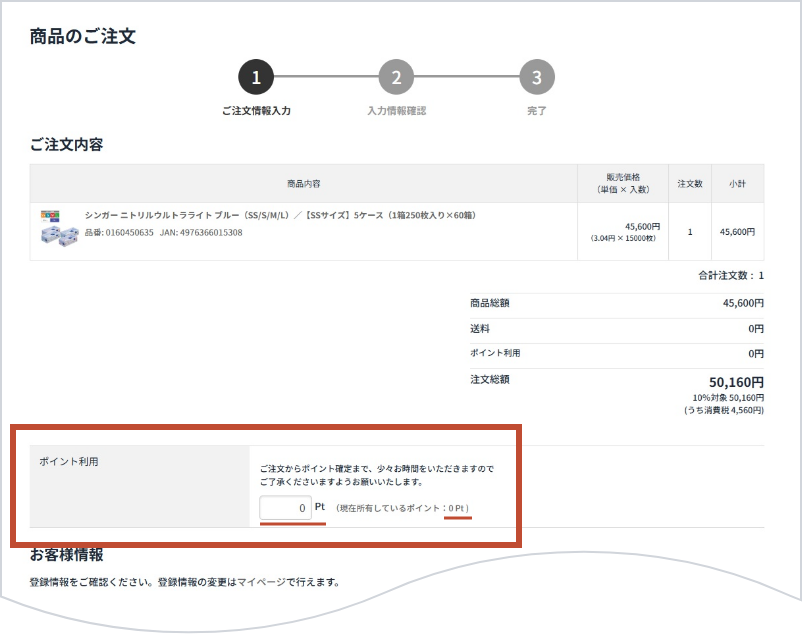The width and height of the screenshot is (802, 634).
Task: Select the 入力情報確認 step label
Action: pyautogui.click(x=396, y=111)
